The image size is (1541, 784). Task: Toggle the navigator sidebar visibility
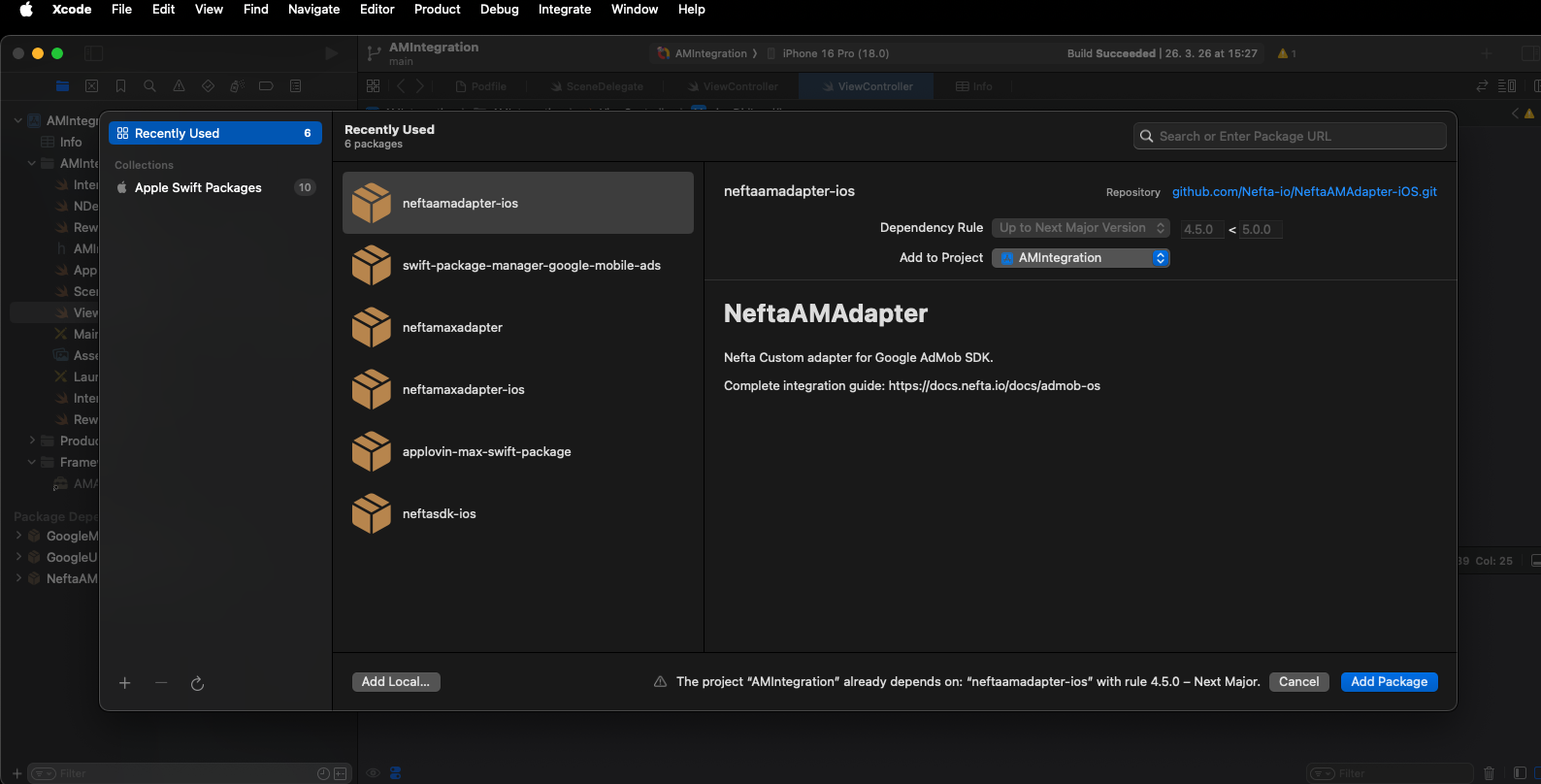(x=94, y=53)
